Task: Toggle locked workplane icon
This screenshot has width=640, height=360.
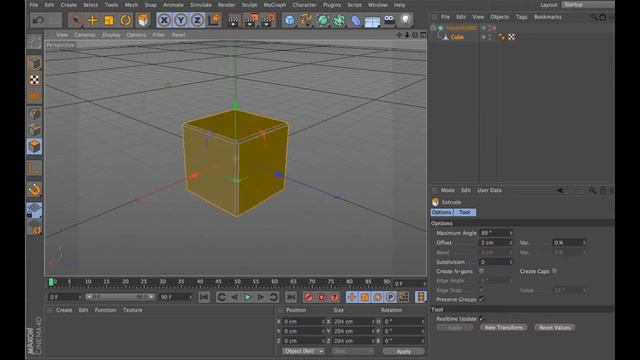Action: pos(34,210)
